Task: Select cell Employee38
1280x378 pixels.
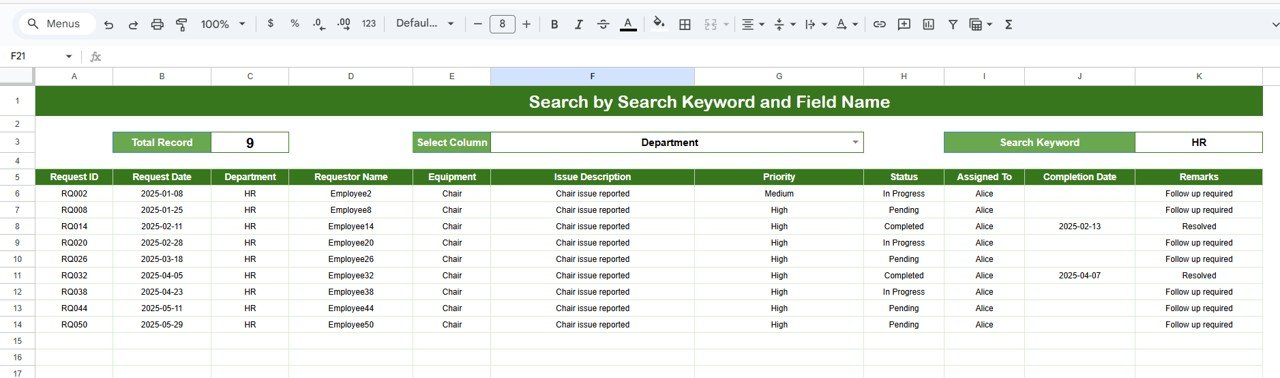Action: 350,292
